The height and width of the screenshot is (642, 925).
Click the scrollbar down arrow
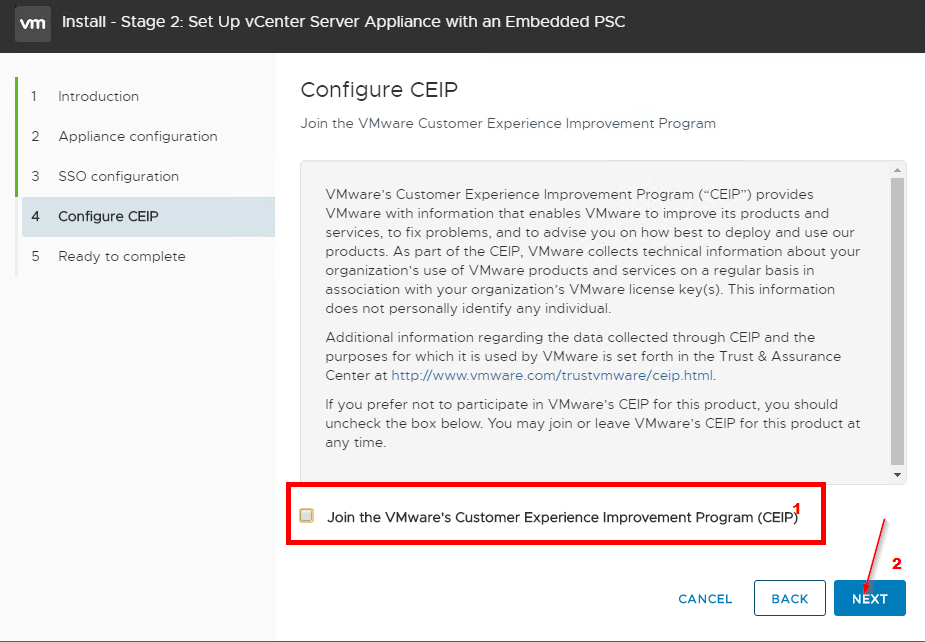897,475
